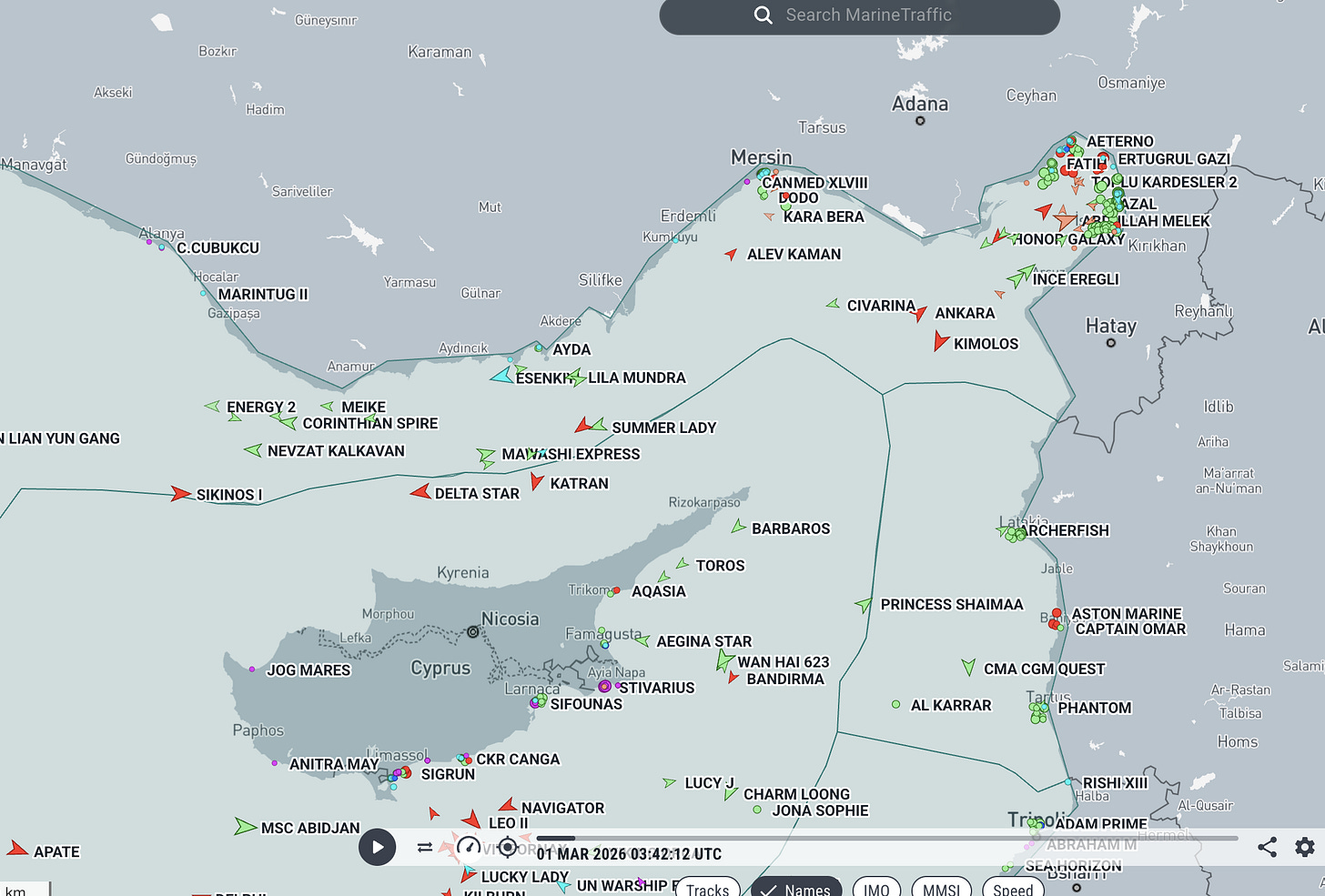
Task: Select the ALEV KAMAN vessel marker
Action: (731, 254)
